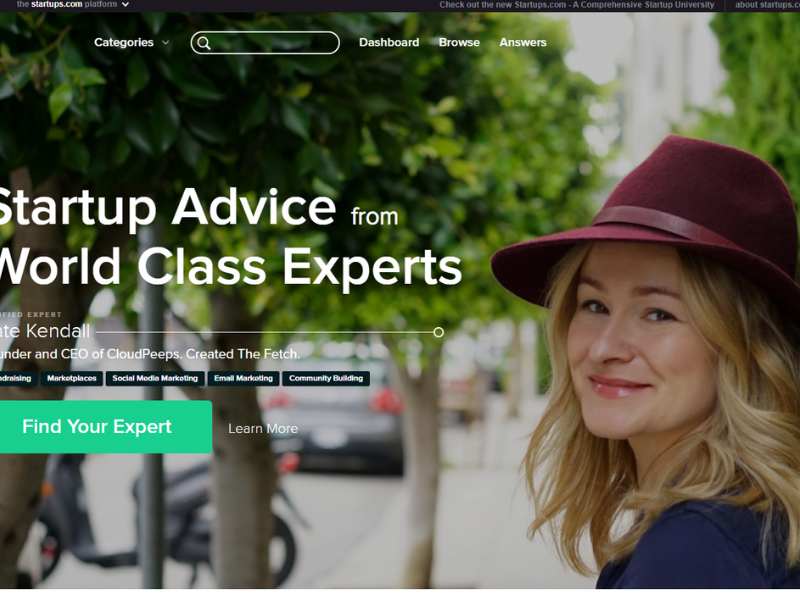Open the Browse menu item

[x=459, y=42]
